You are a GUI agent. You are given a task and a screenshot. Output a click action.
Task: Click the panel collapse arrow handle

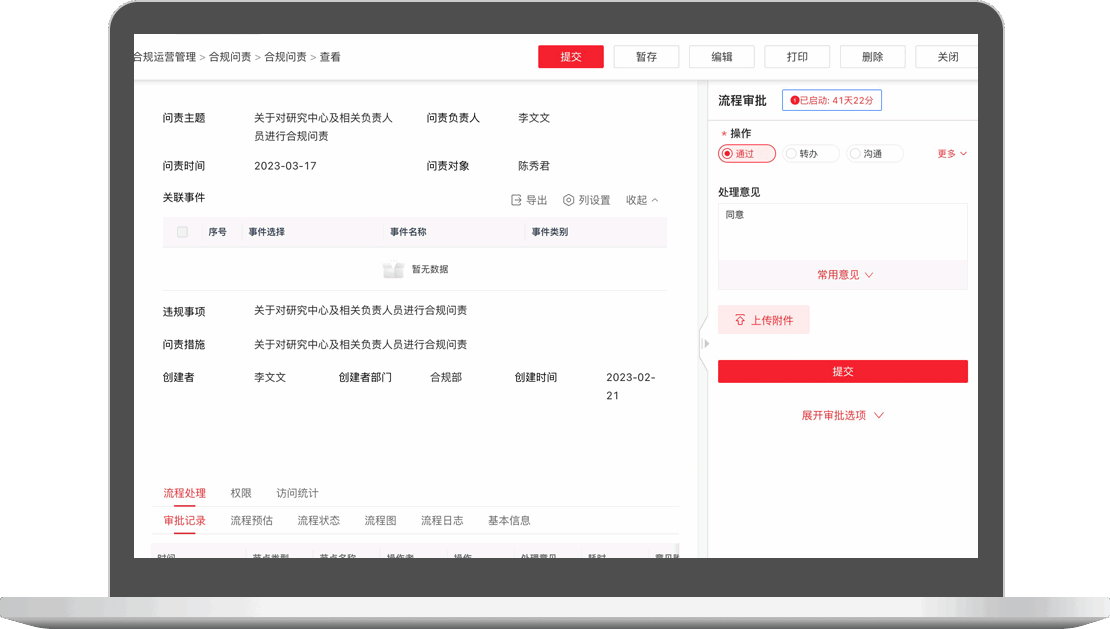tap(706, 344)
